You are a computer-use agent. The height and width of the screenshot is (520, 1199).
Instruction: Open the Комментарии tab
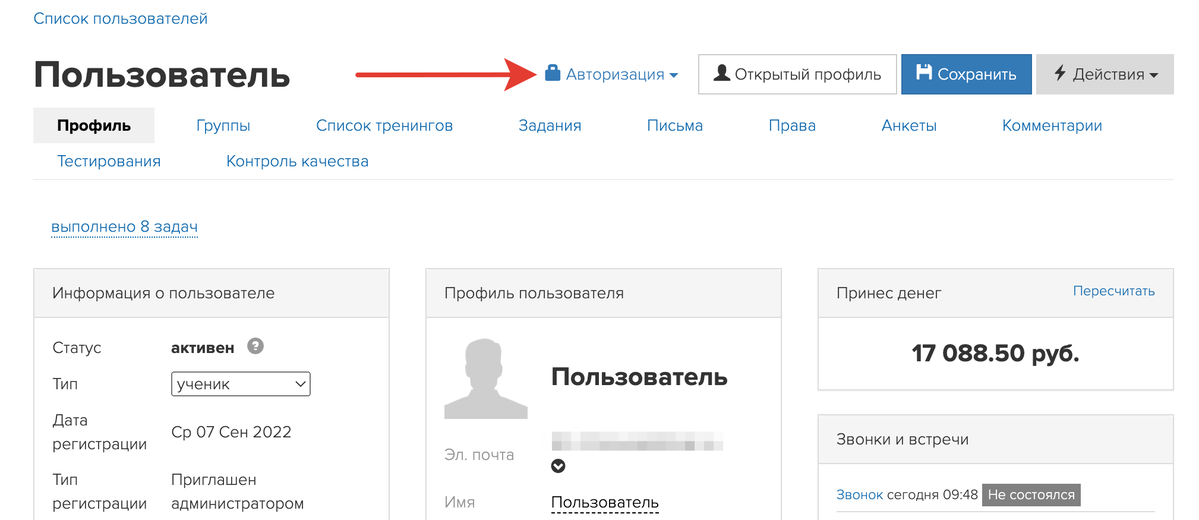point(1052,125)
